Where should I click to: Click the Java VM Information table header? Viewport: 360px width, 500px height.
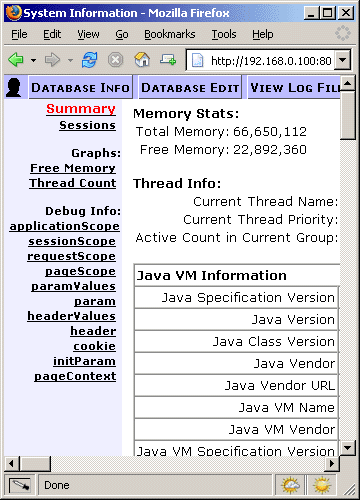237,276
